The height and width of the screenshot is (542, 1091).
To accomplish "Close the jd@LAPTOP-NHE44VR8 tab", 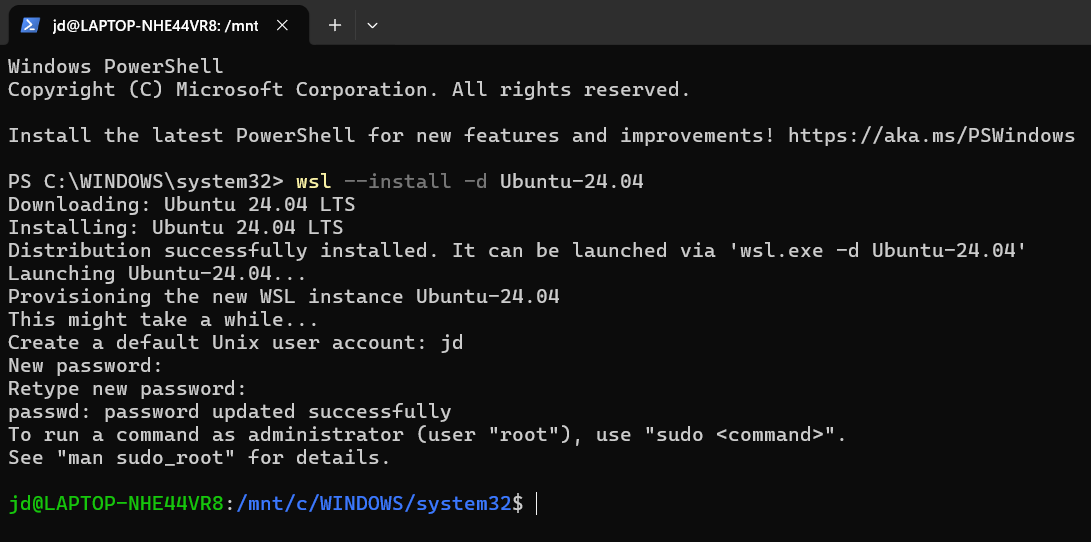I will click(282, 25).
